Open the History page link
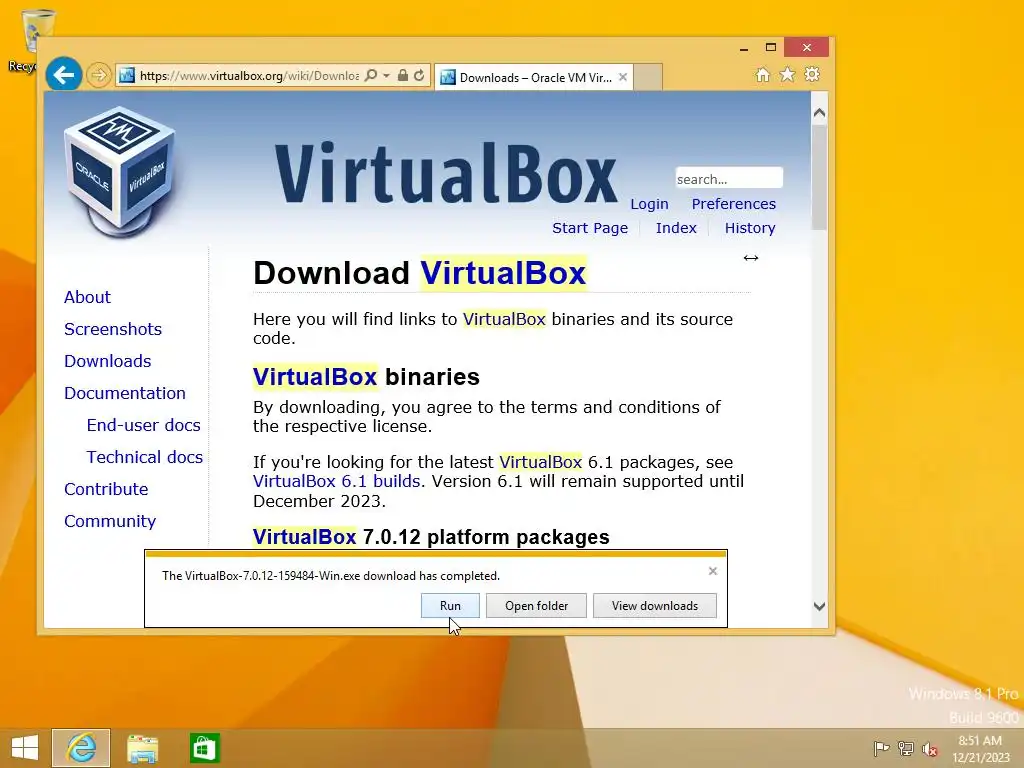The height and width of the screenshot is (768, 1024). (x=750, y=228)
